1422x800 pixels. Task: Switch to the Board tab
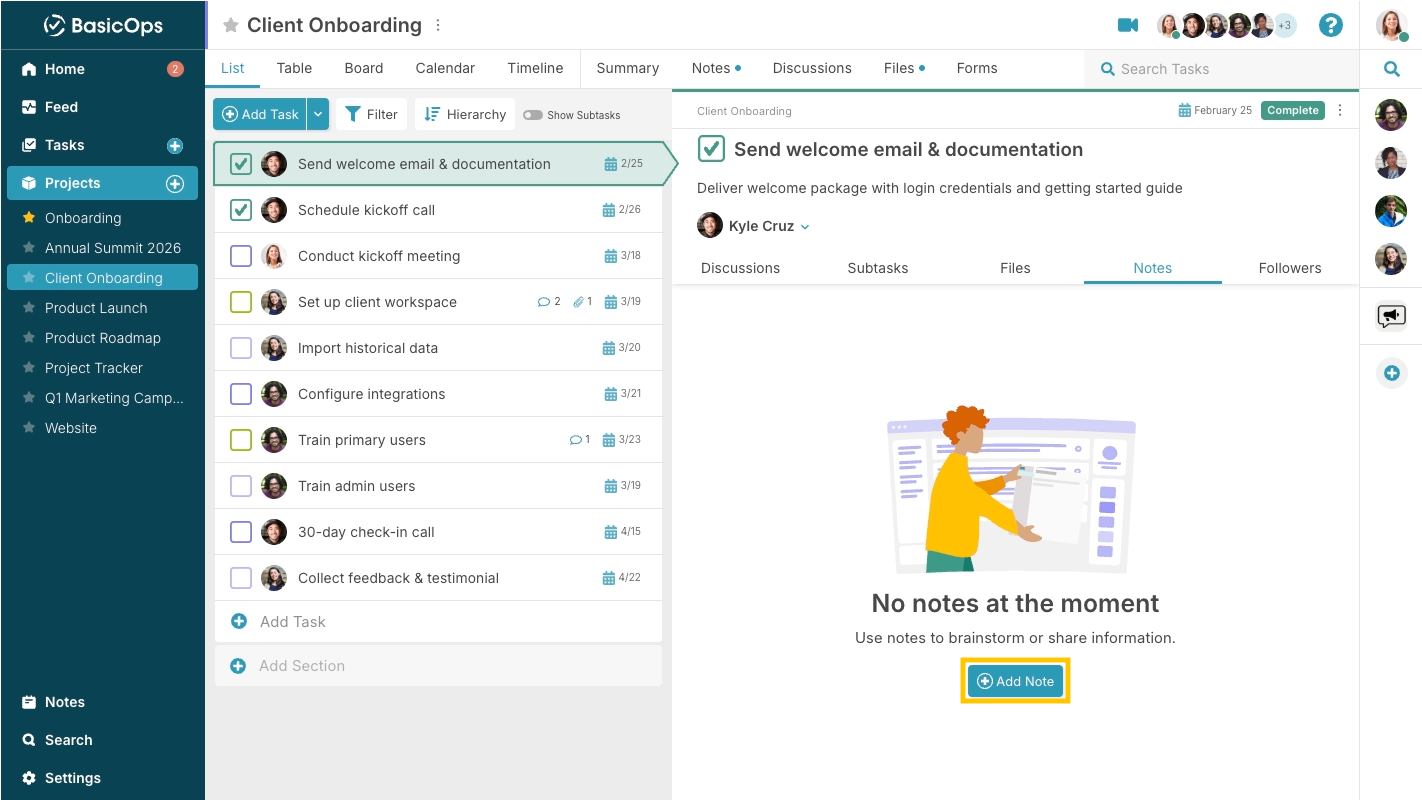click(364, 68)
